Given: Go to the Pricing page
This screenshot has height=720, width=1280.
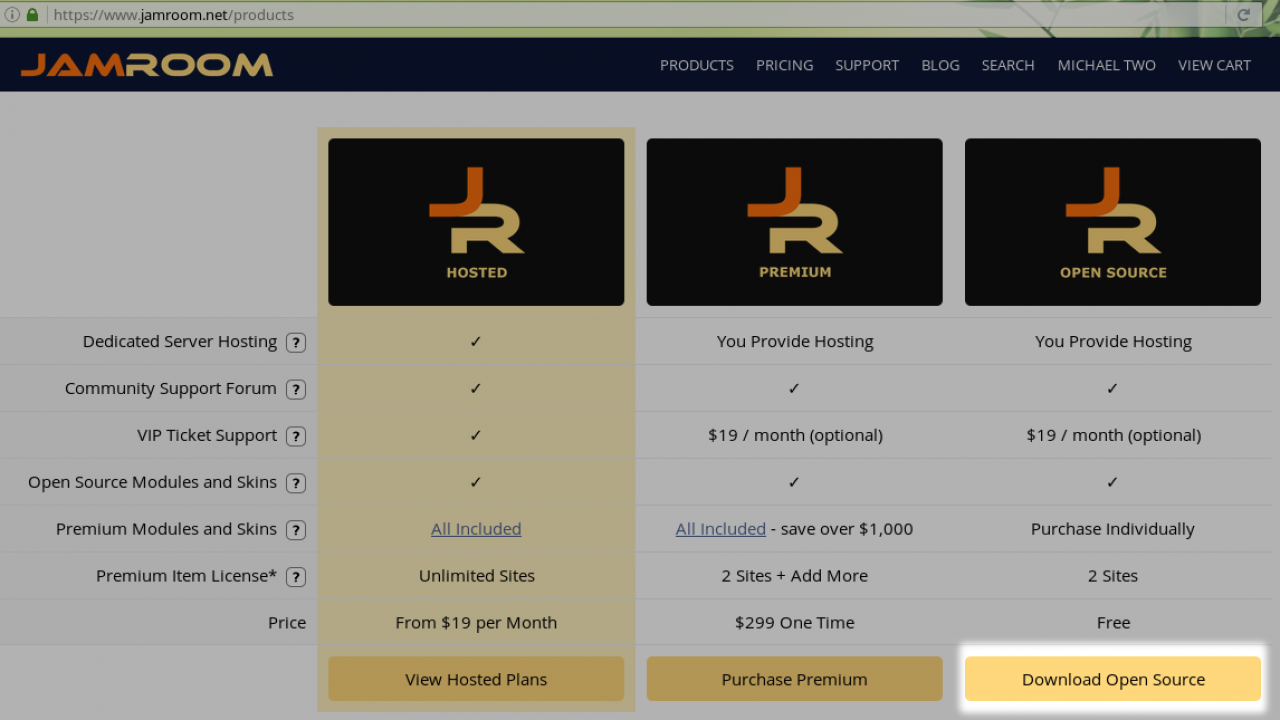Looking at the screenshot, I should tap(784, 65).
